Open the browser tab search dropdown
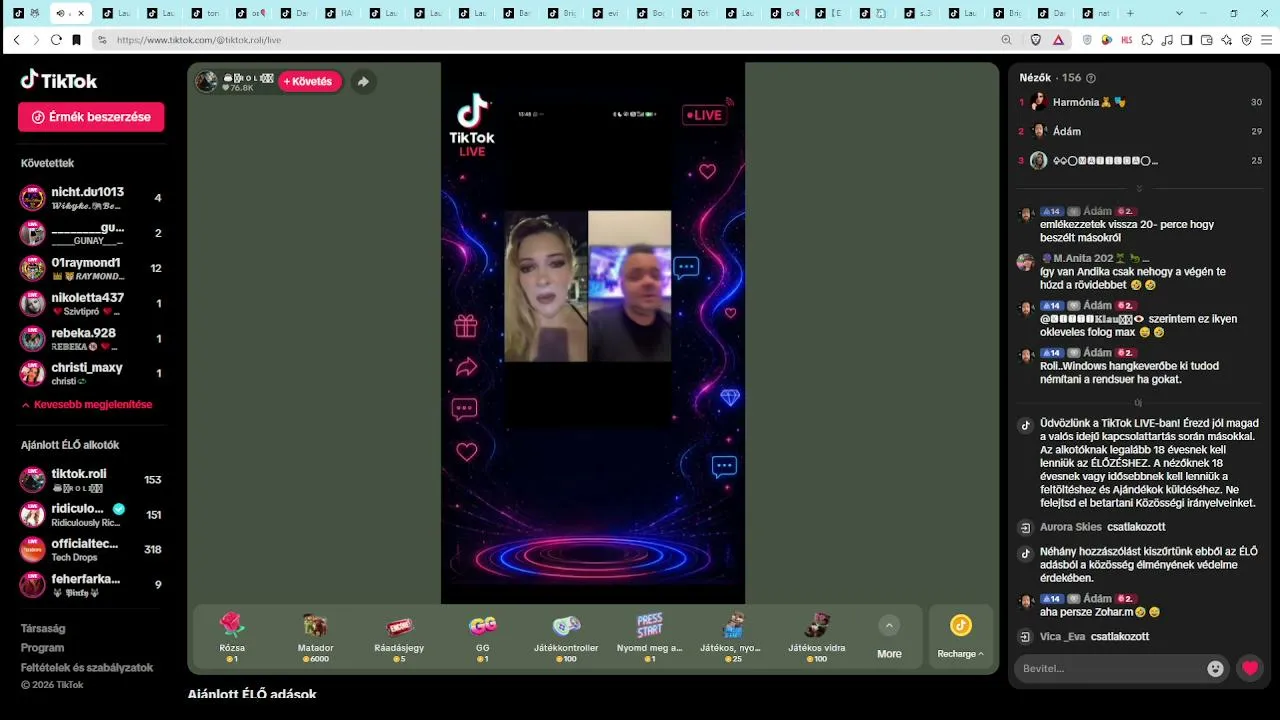 (1179, 13)
